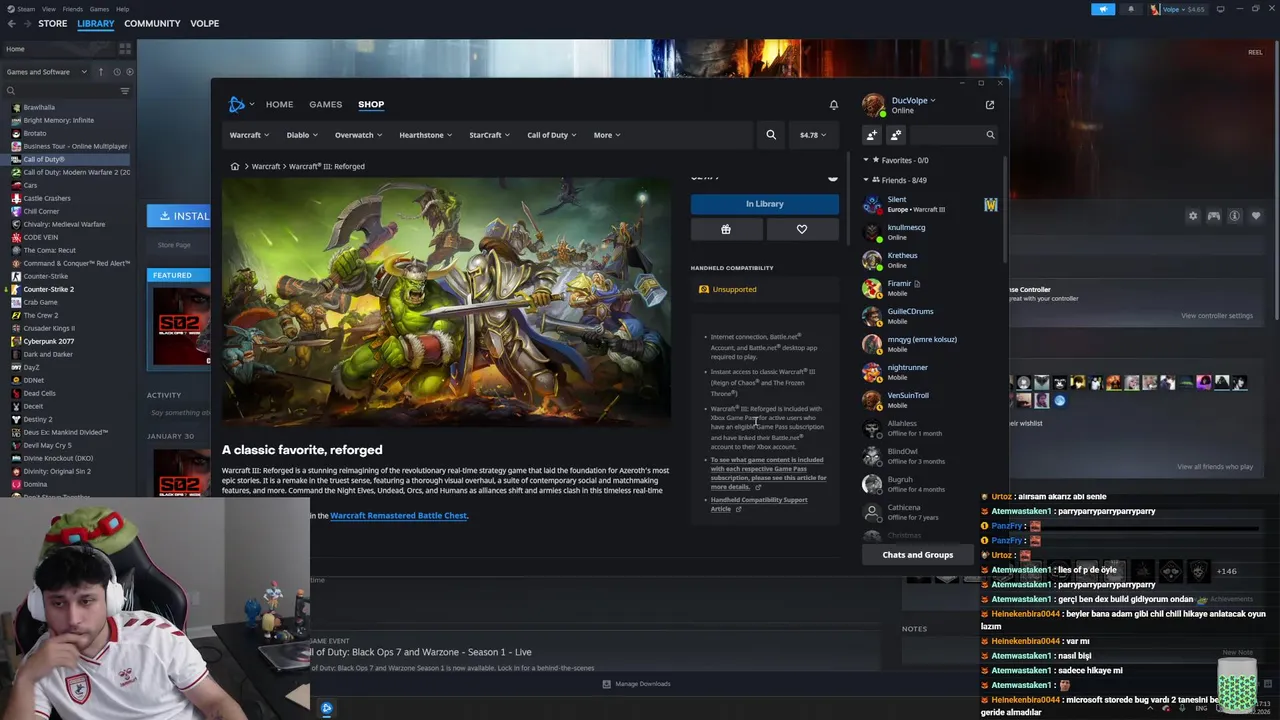This screenshot has height=720, width=1280.
Task: Go back with Steam back arrow
Action: click(x=11, y=24)
